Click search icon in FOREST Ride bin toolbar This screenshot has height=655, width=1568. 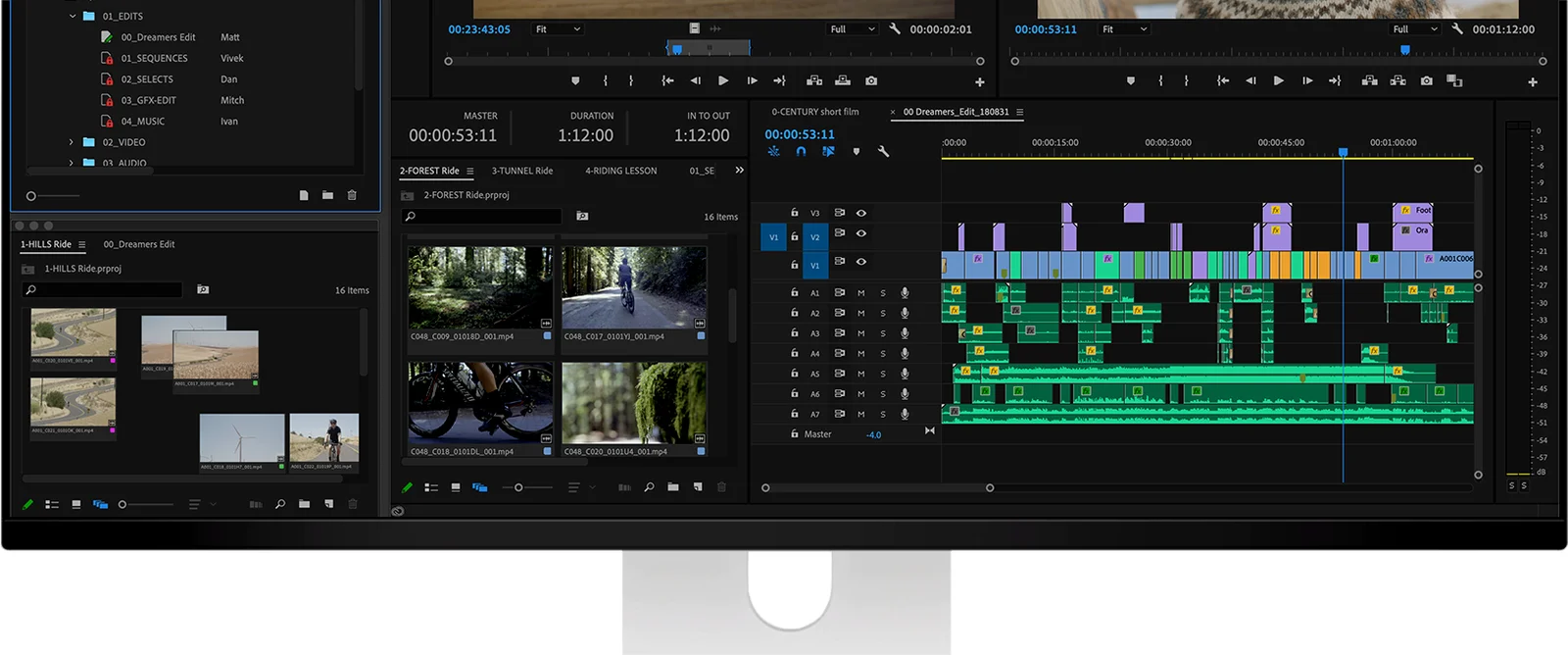tap(649, 487)
